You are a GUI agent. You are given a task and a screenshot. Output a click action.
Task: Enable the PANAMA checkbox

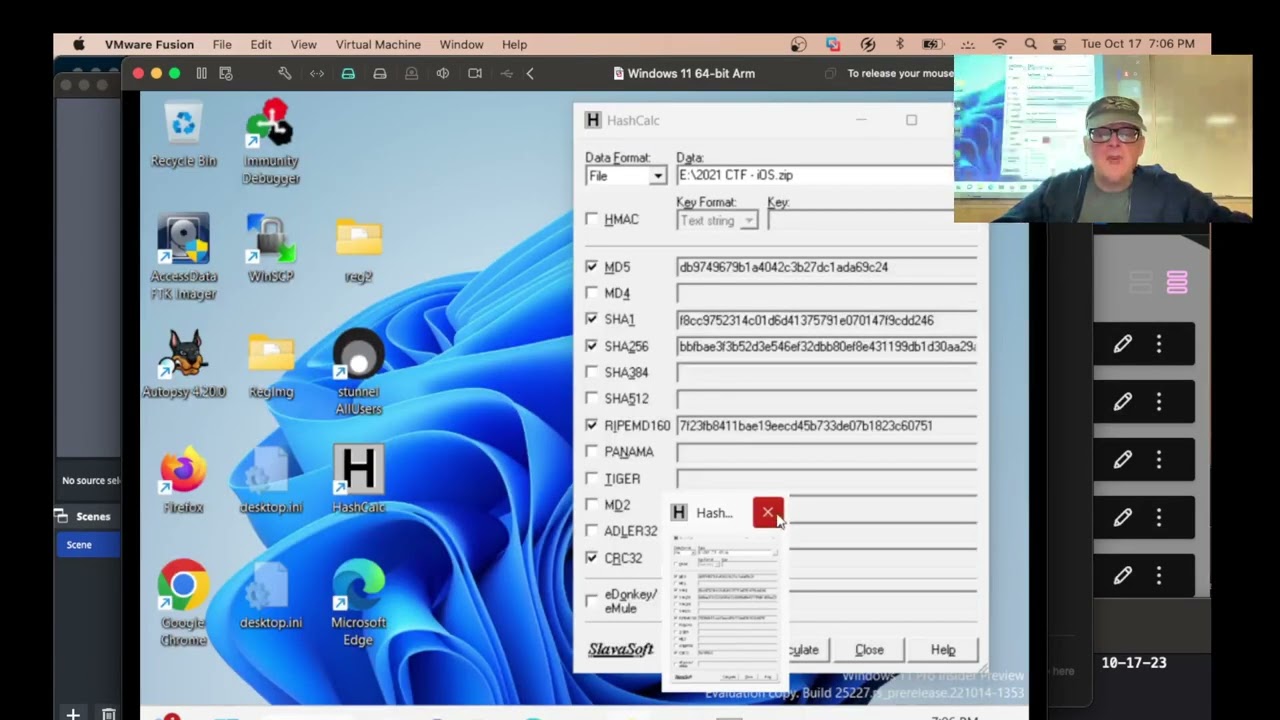[x=592, y=451]
